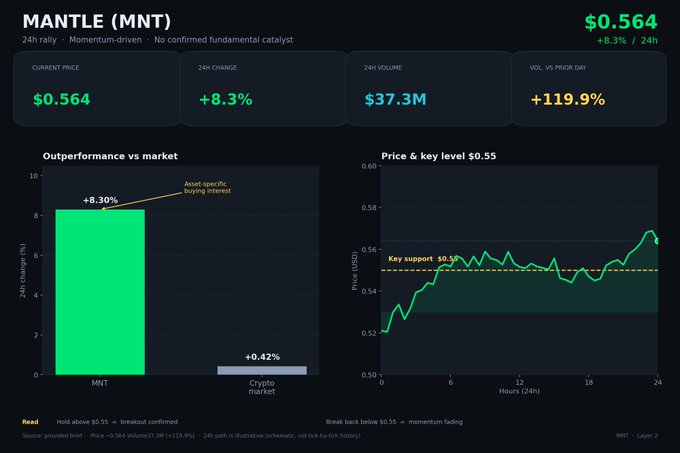Click the 'Crypto market' x-axis label
Image resolution: width=680 pixels, height=453 pixels.
[x=262, y=387]
